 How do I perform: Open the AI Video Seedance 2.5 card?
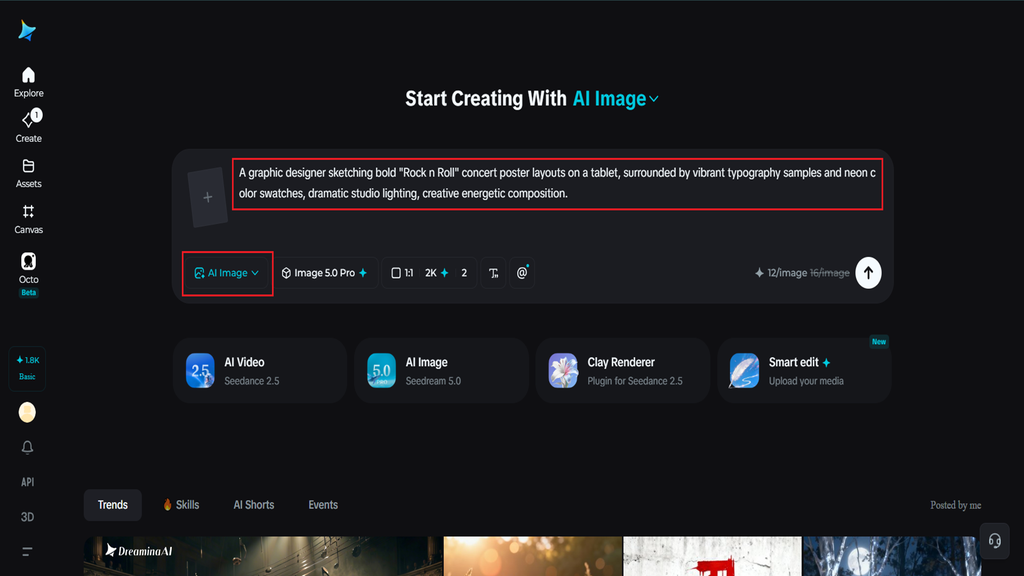260,370
